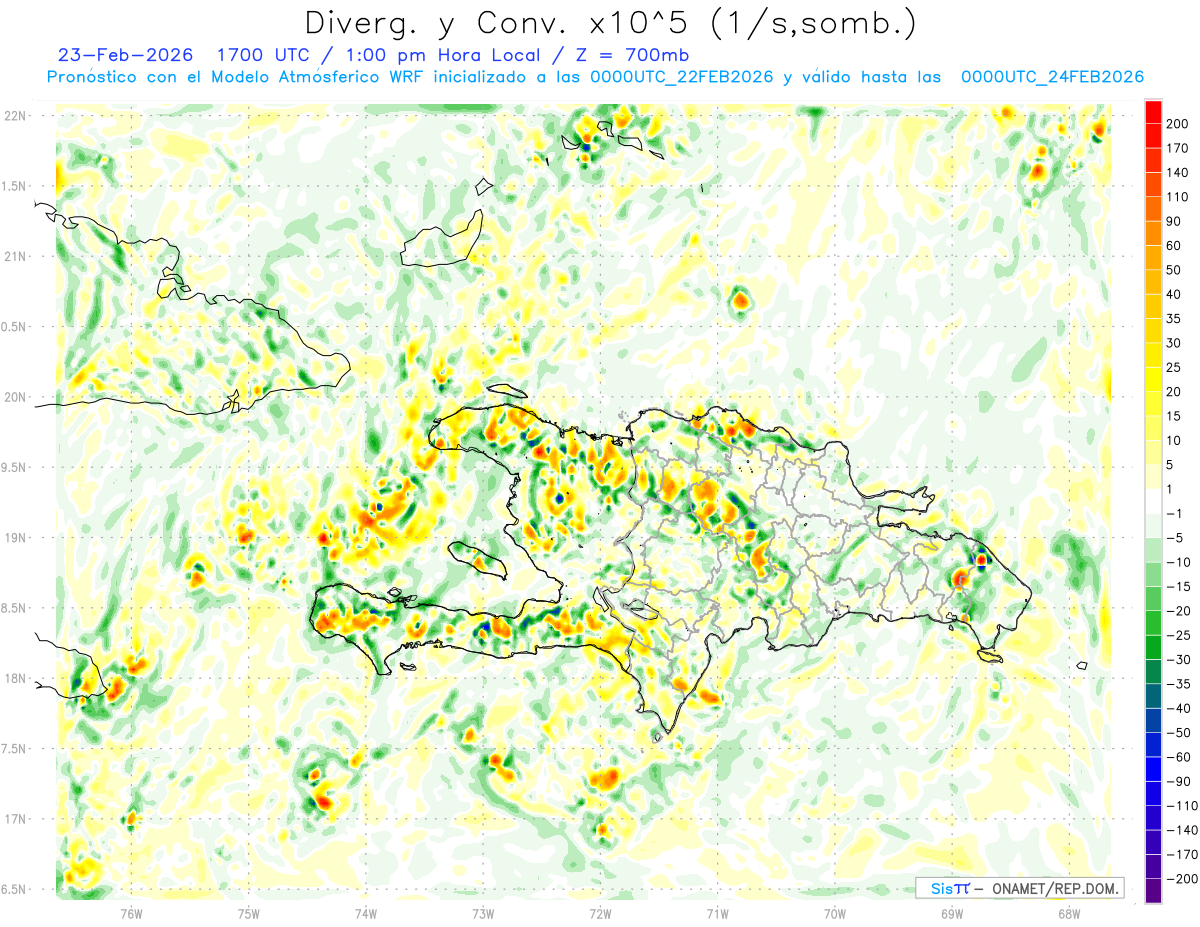Click the '200' value on the color scale
This screenshot has width=1200, height=927.
pyautogui.click(x=1179, y=123)
